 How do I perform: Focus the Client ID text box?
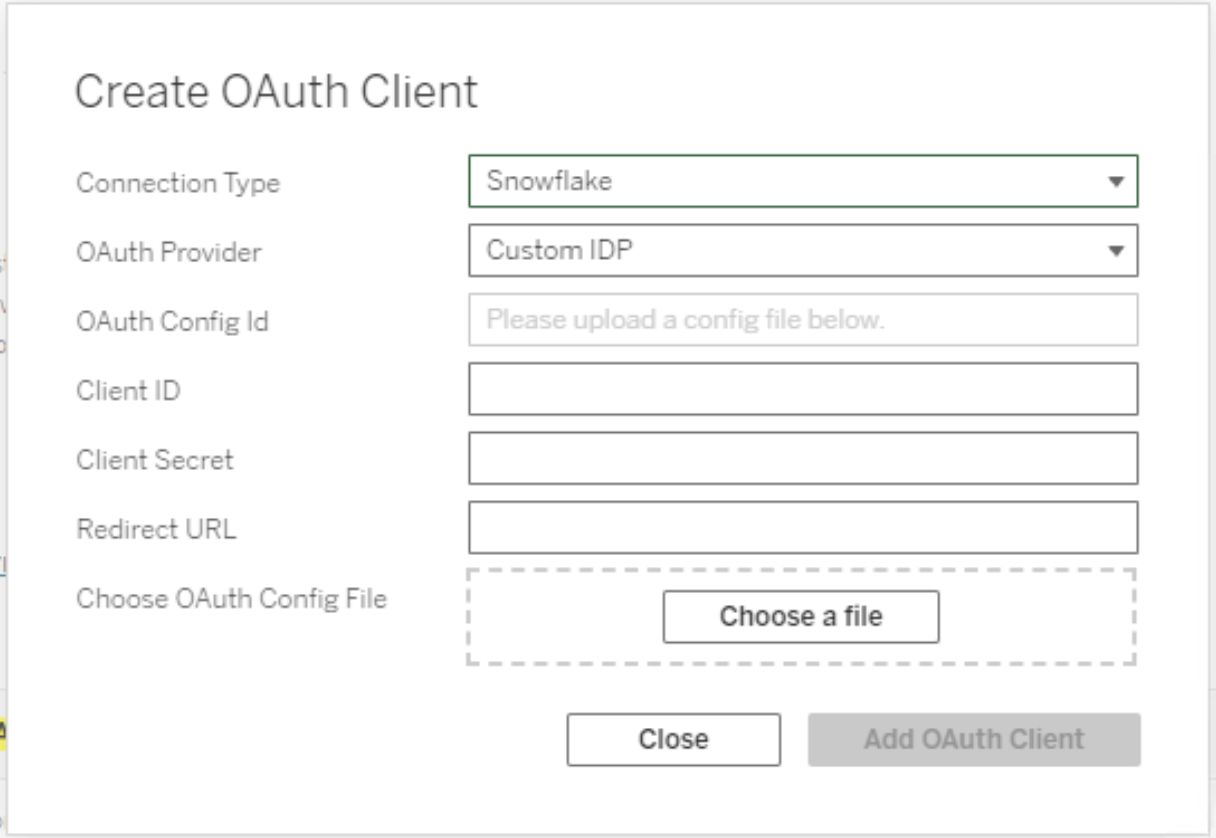pyautogui.click(x=802, y=389)
